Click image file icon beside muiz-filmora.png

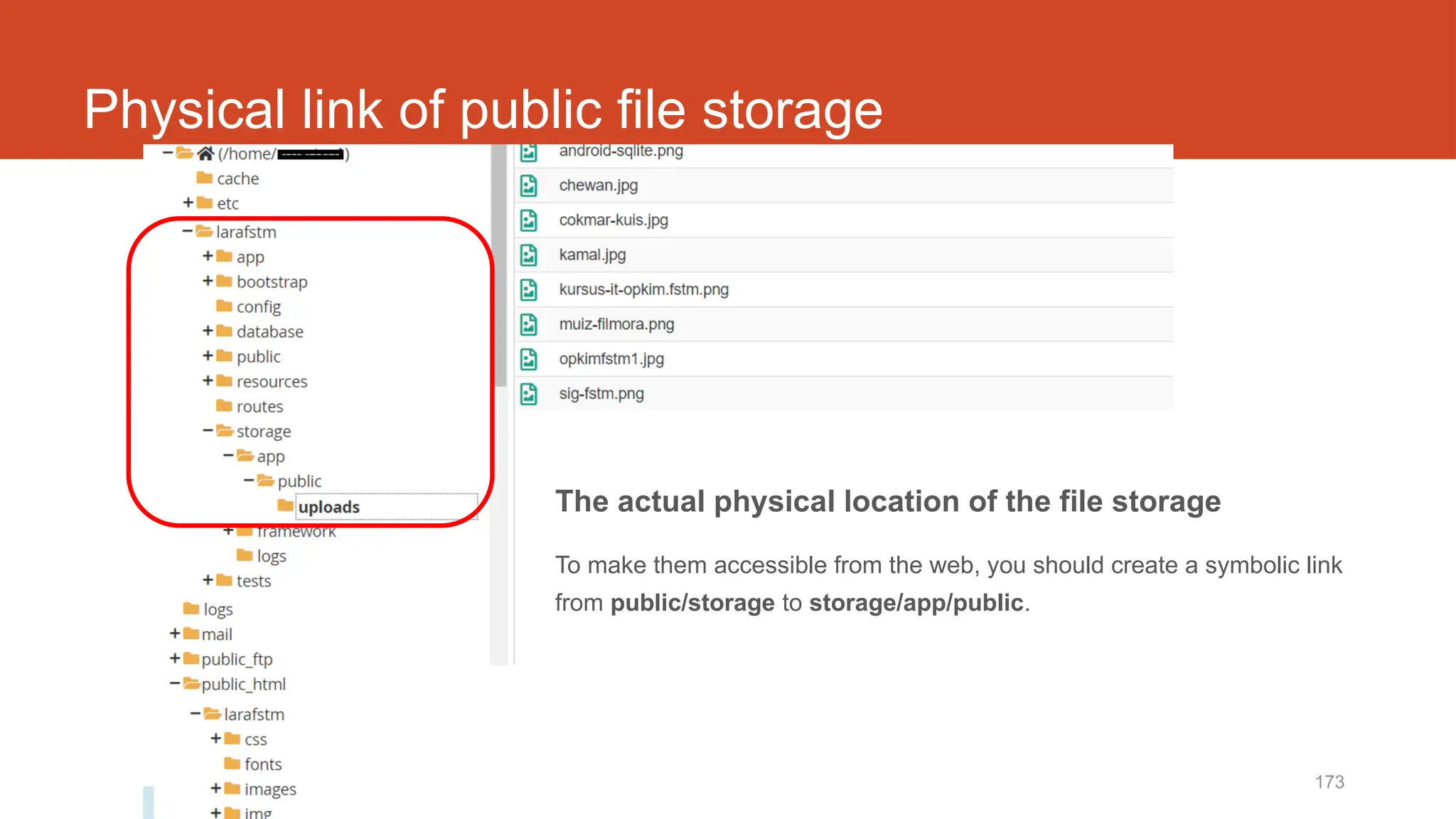click(529, 324)
